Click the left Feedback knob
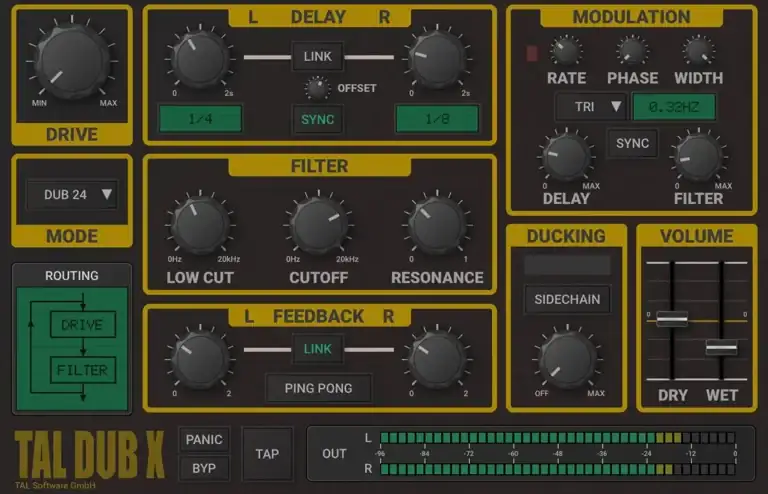The image size is (768, 494). coord(200,360)
